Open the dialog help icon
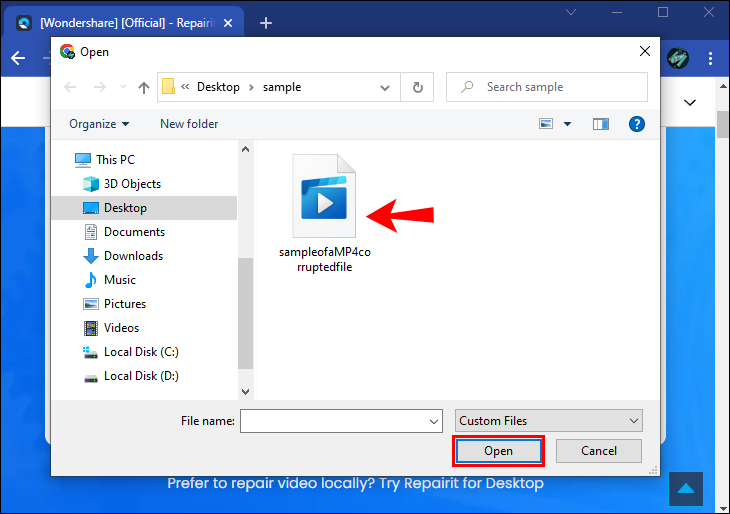The height and width of the screenshot is (514, 730). tap(636, 124)
